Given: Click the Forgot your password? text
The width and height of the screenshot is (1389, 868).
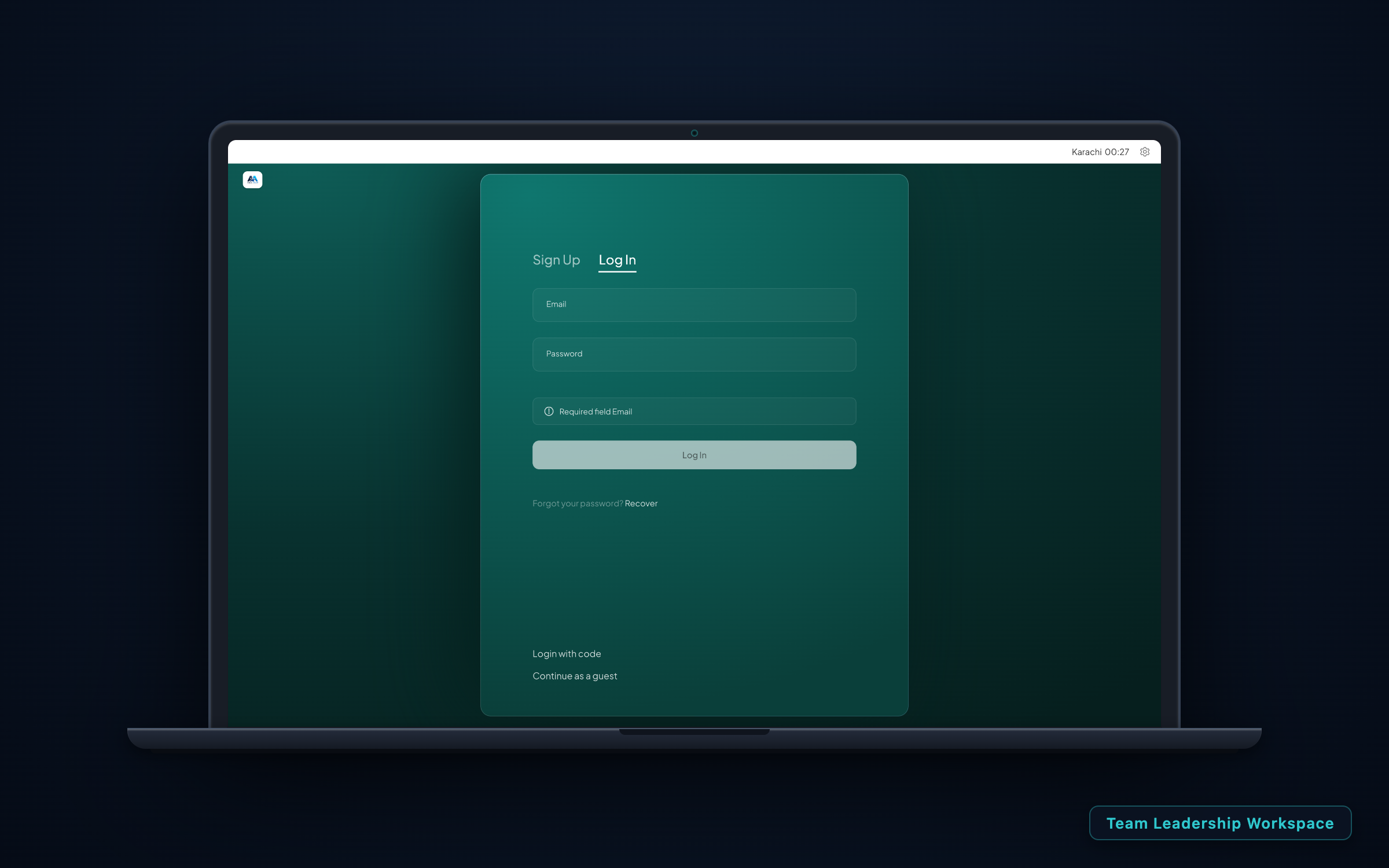Looking at the screenshot, I should (x=578, y=503).
